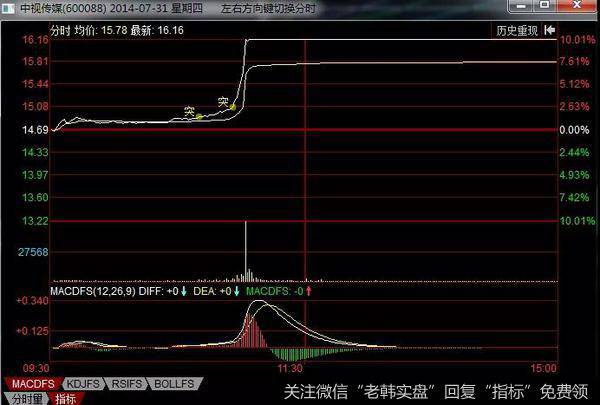The width and height of the screenshot is (600, 405).
Task: Click the 最新: 16.16 value
Action: click(x=157, y=30)
